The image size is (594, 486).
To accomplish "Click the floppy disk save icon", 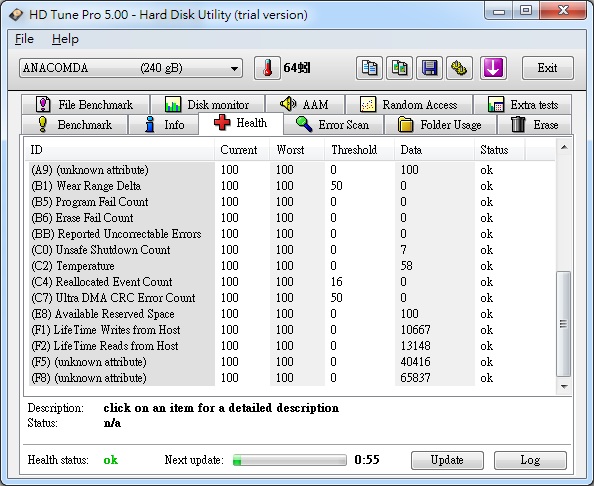I will 429,68.
